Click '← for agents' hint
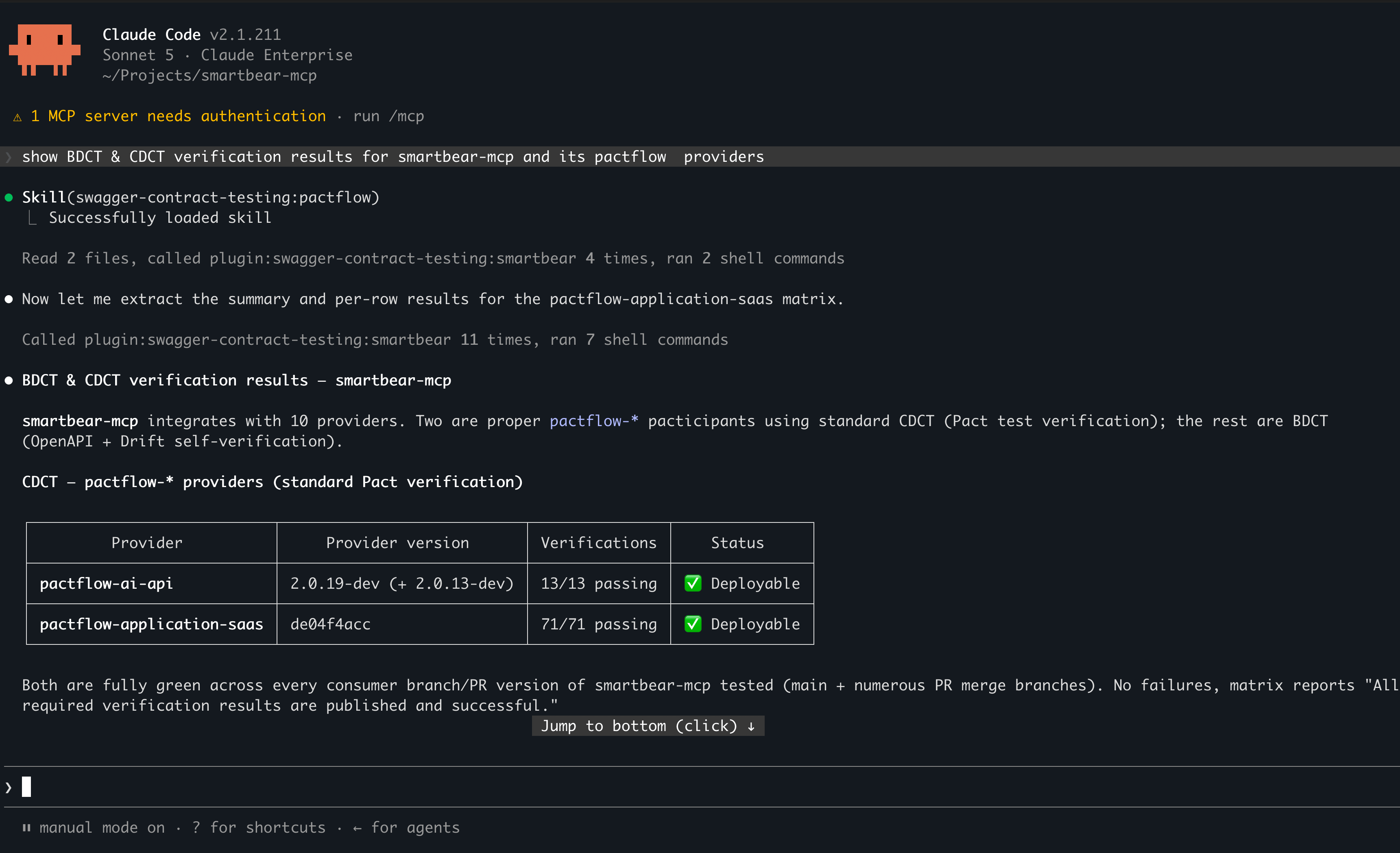Screen dimensions: 1400x853 (x=406, y=828)
